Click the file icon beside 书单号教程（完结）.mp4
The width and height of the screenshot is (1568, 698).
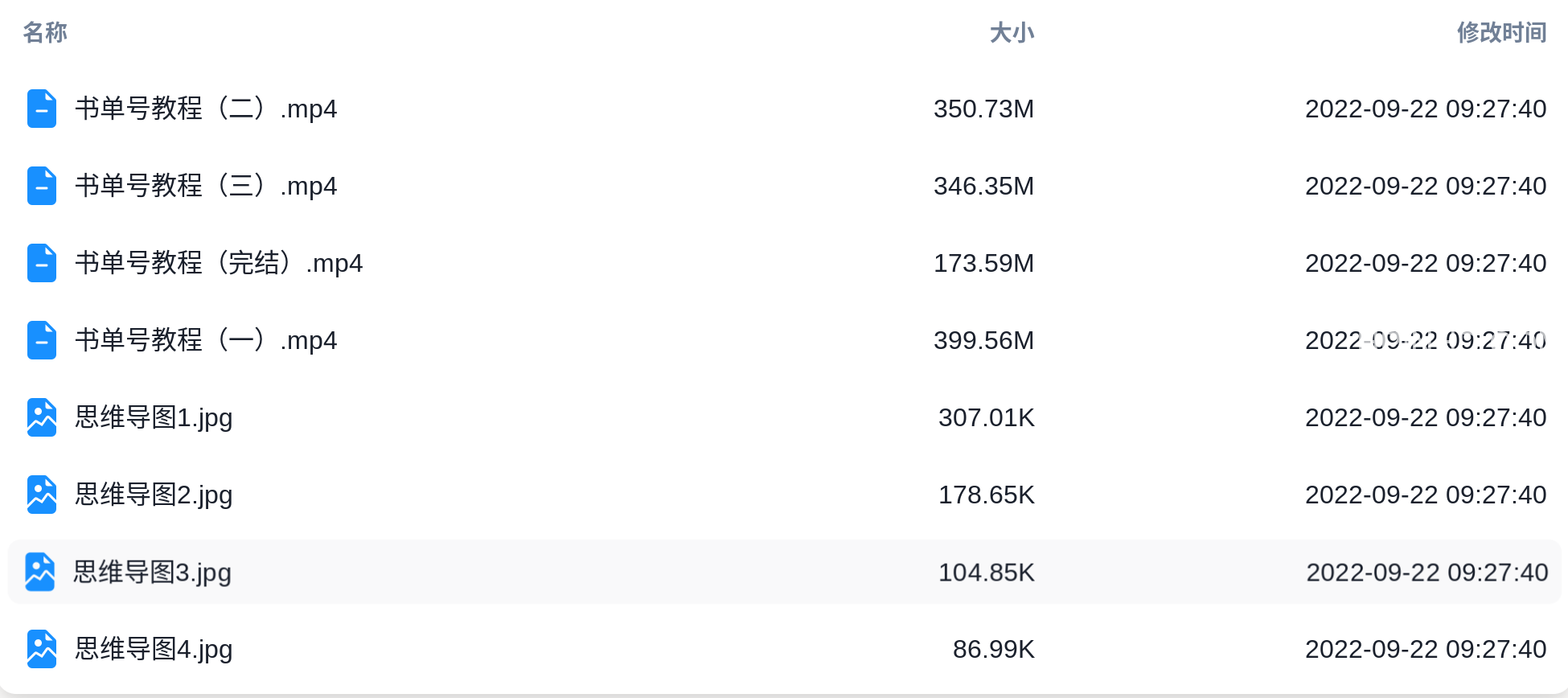(42, 263)
